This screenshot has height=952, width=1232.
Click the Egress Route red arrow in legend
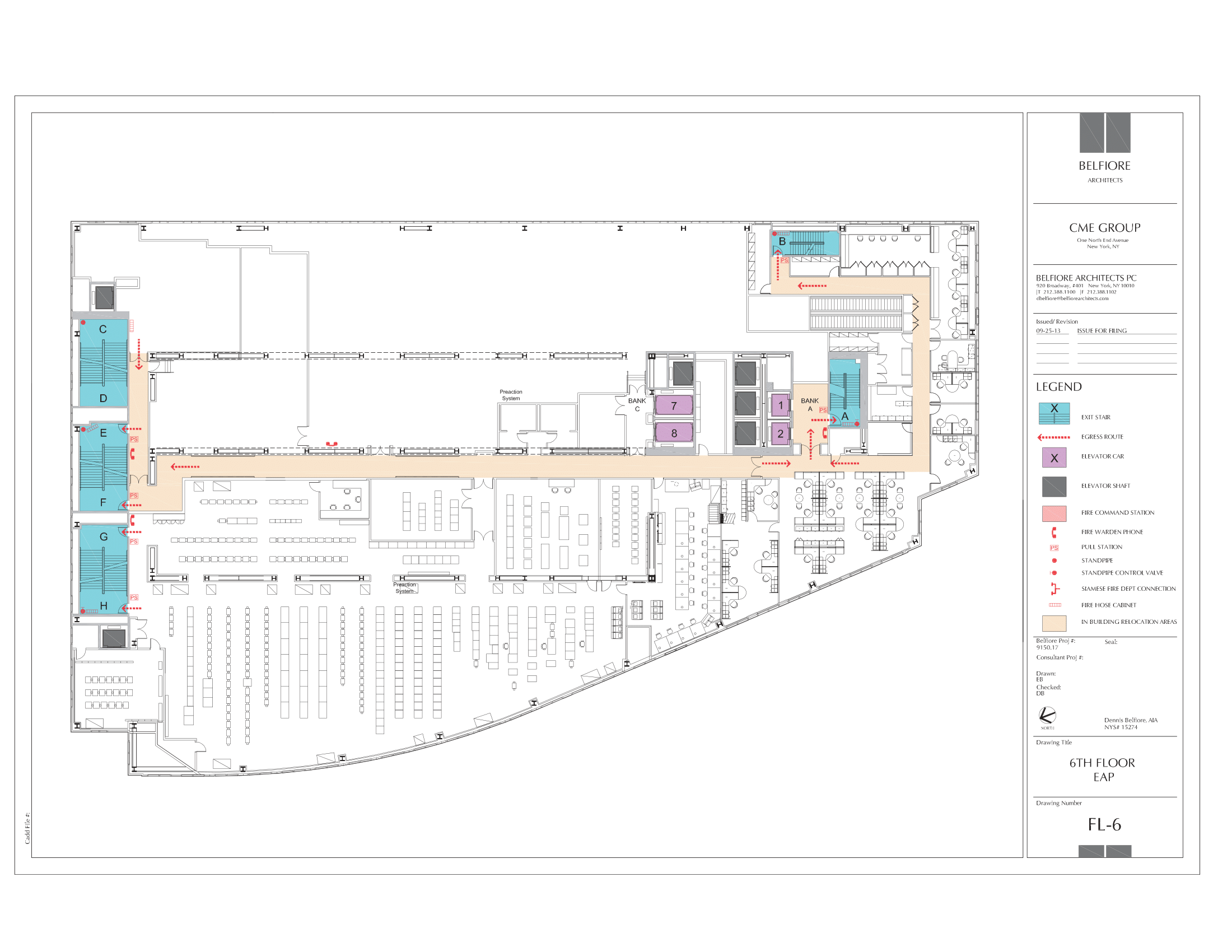point(1053,437)
